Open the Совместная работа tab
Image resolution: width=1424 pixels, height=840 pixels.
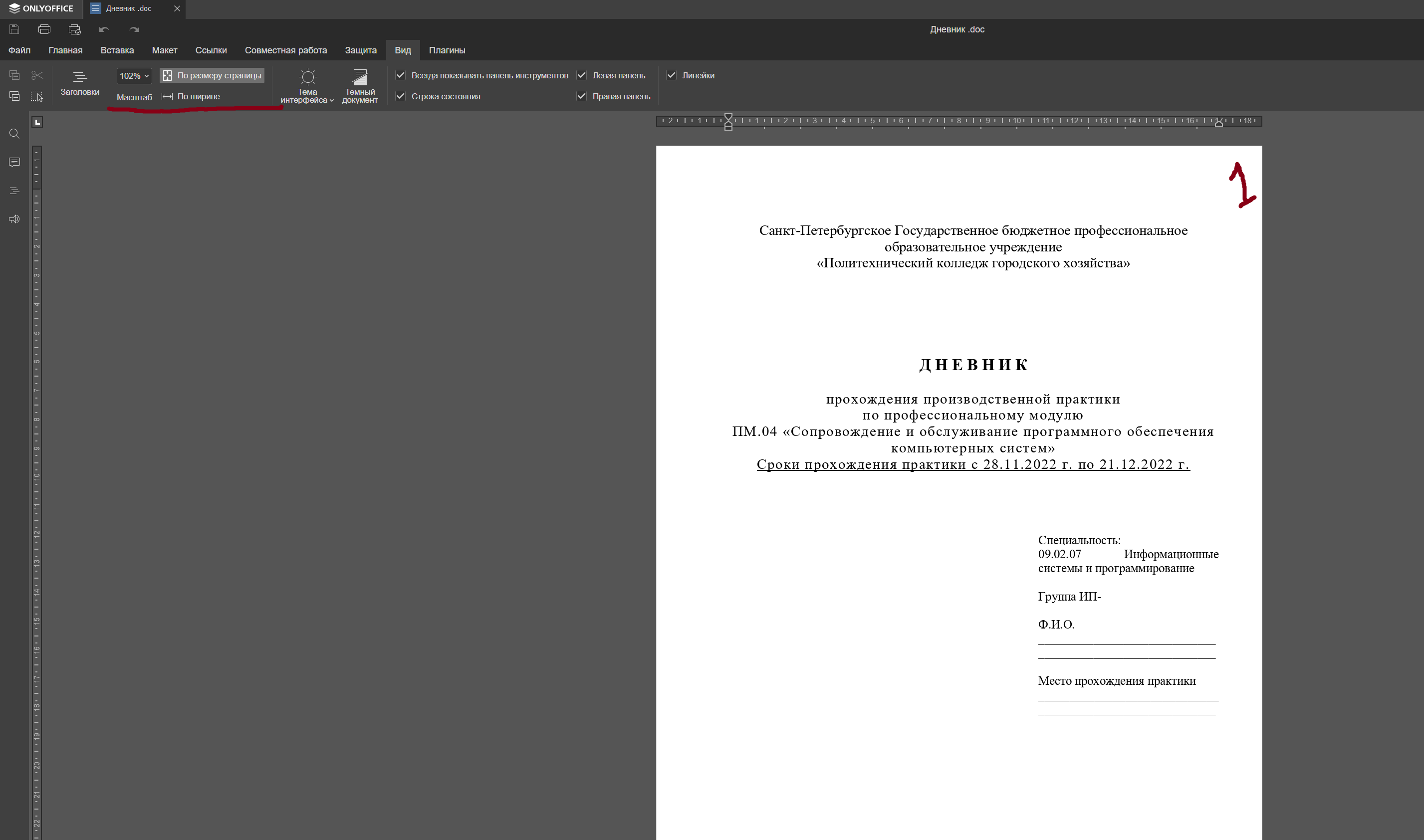[285, 50]
